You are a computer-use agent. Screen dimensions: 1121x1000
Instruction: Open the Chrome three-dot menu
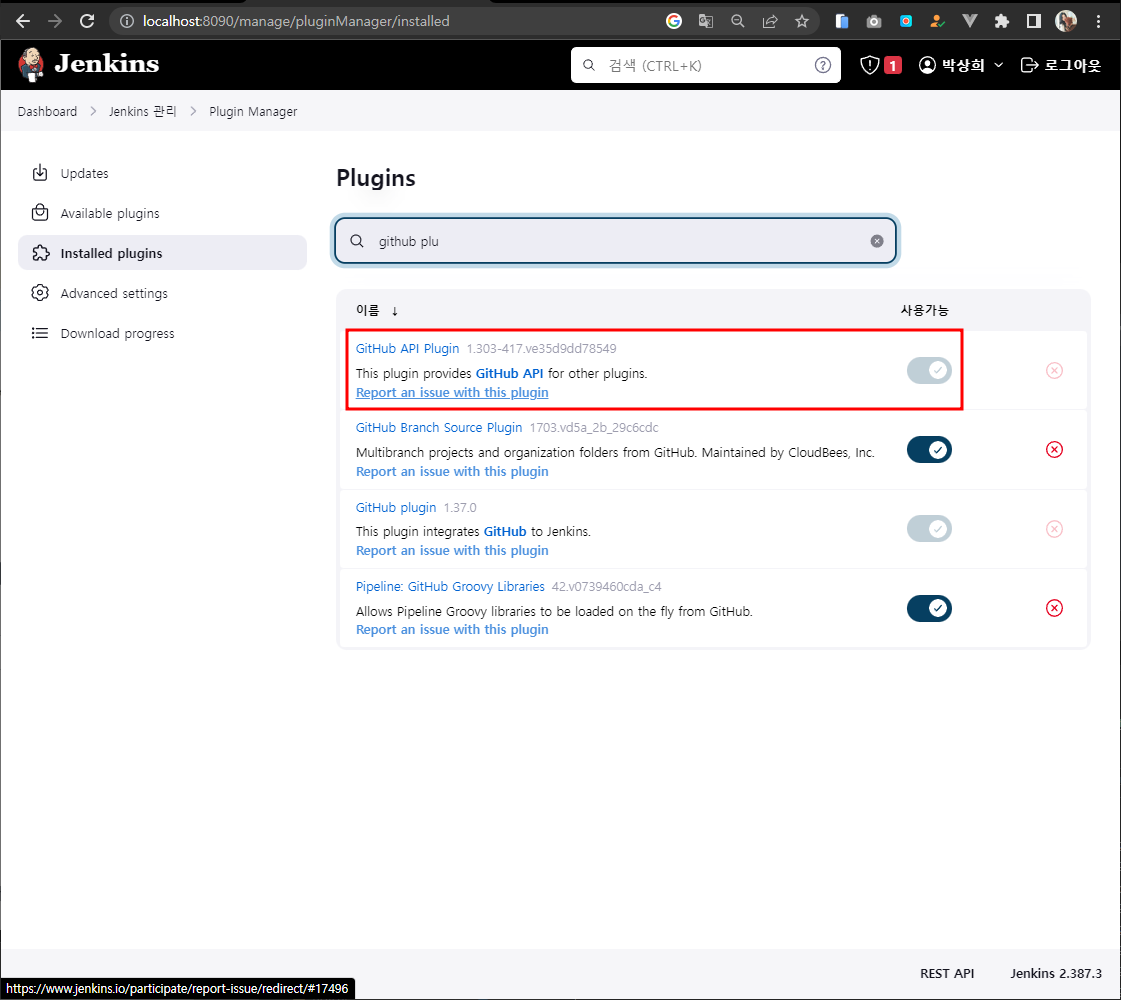(1099, 21)
